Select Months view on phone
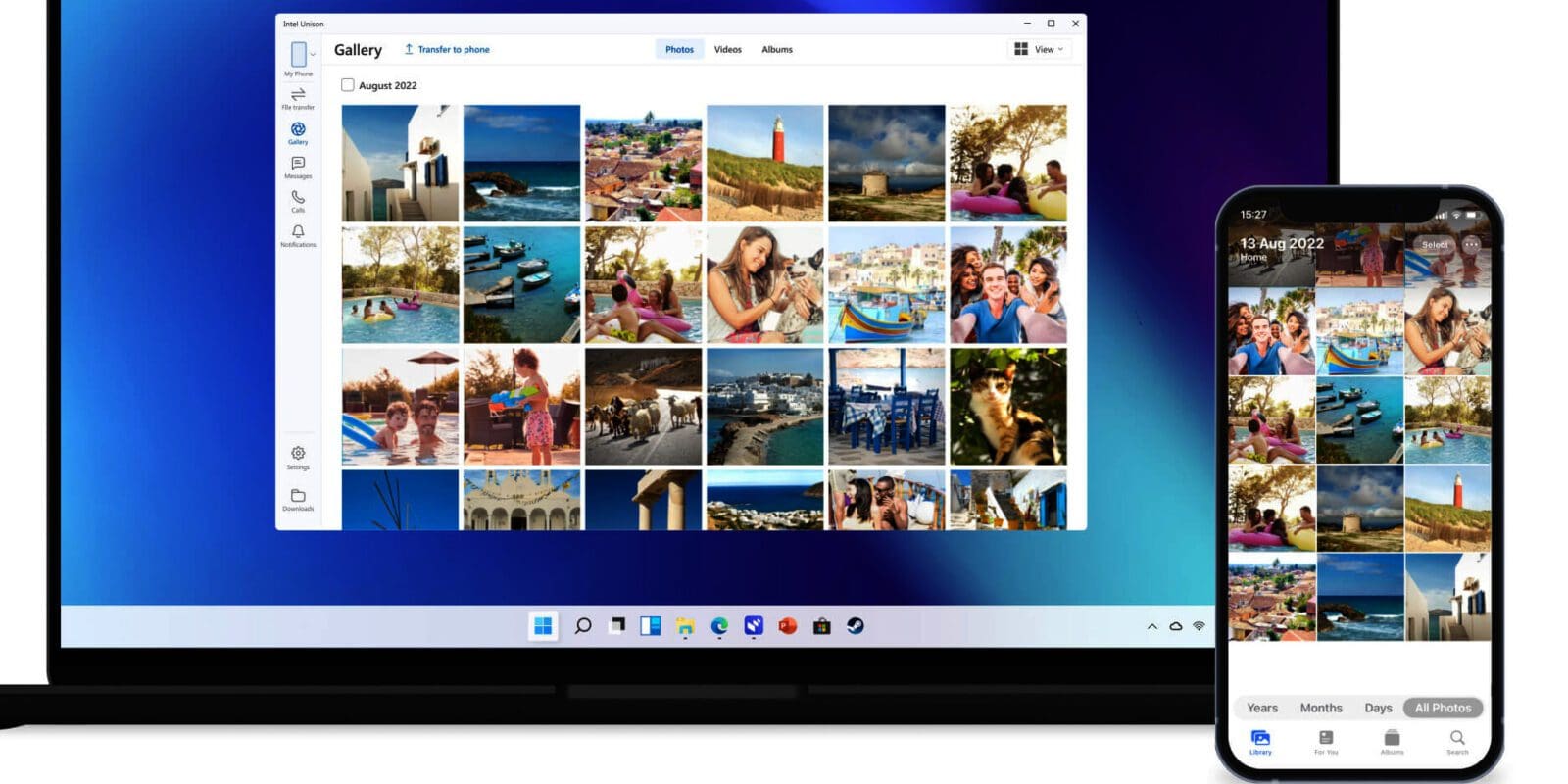 point(1321,708)
